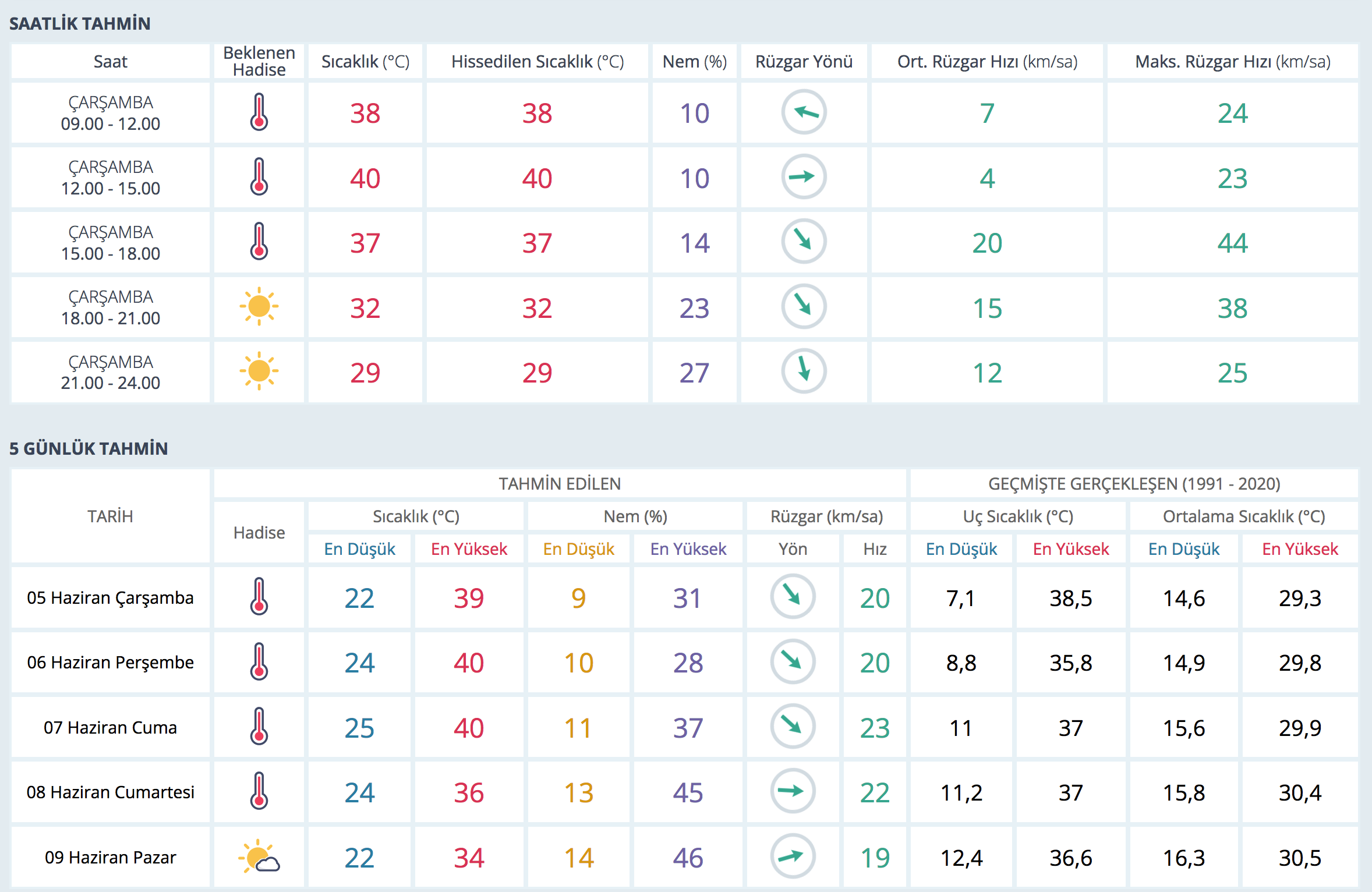This screenshot has width=1372, height=892.
Task: Click the Maks. Rüzgar Hızı column header
Action: pos(1232,62)
